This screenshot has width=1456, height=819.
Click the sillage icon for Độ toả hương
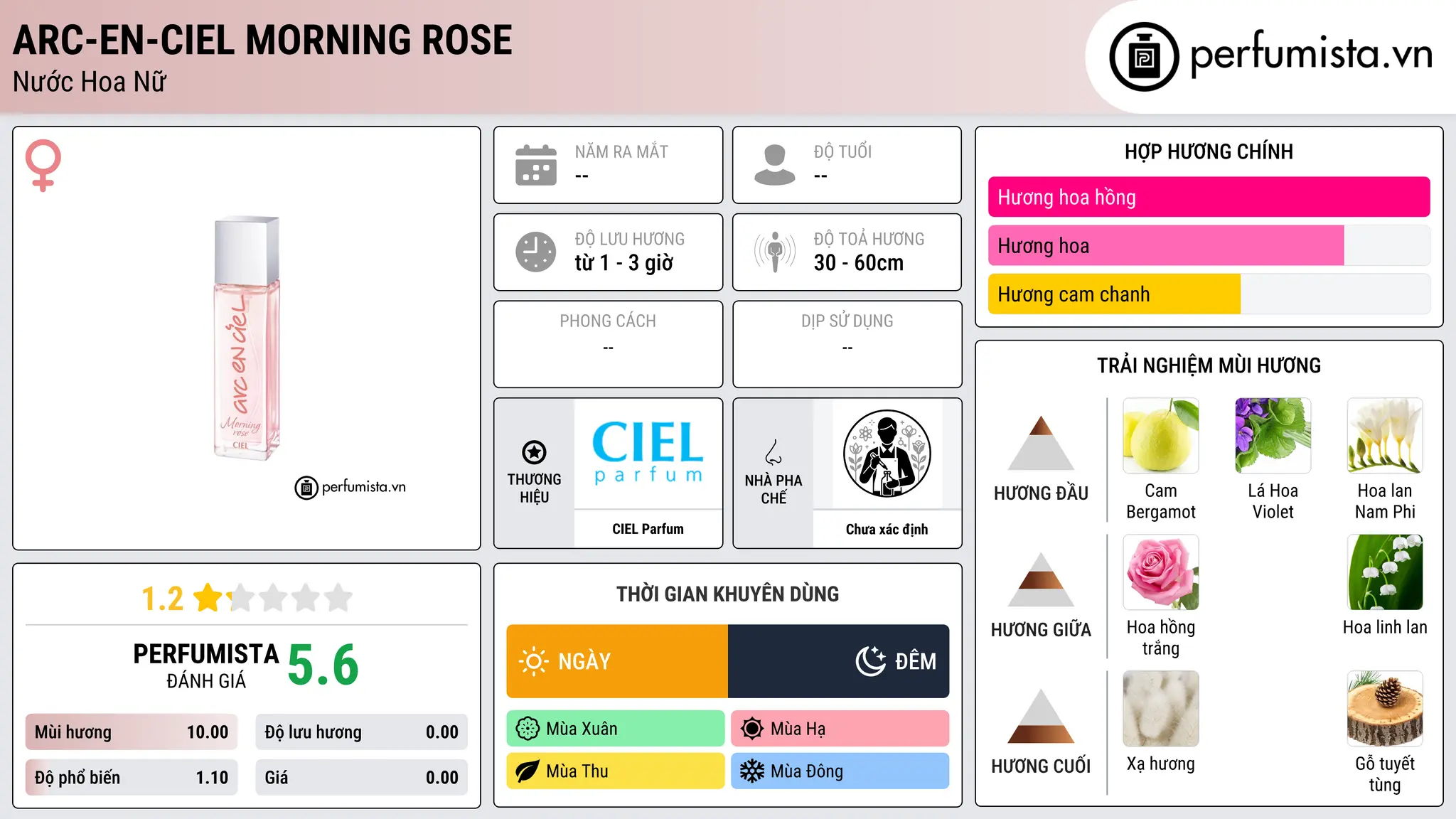tap(775, 252)
